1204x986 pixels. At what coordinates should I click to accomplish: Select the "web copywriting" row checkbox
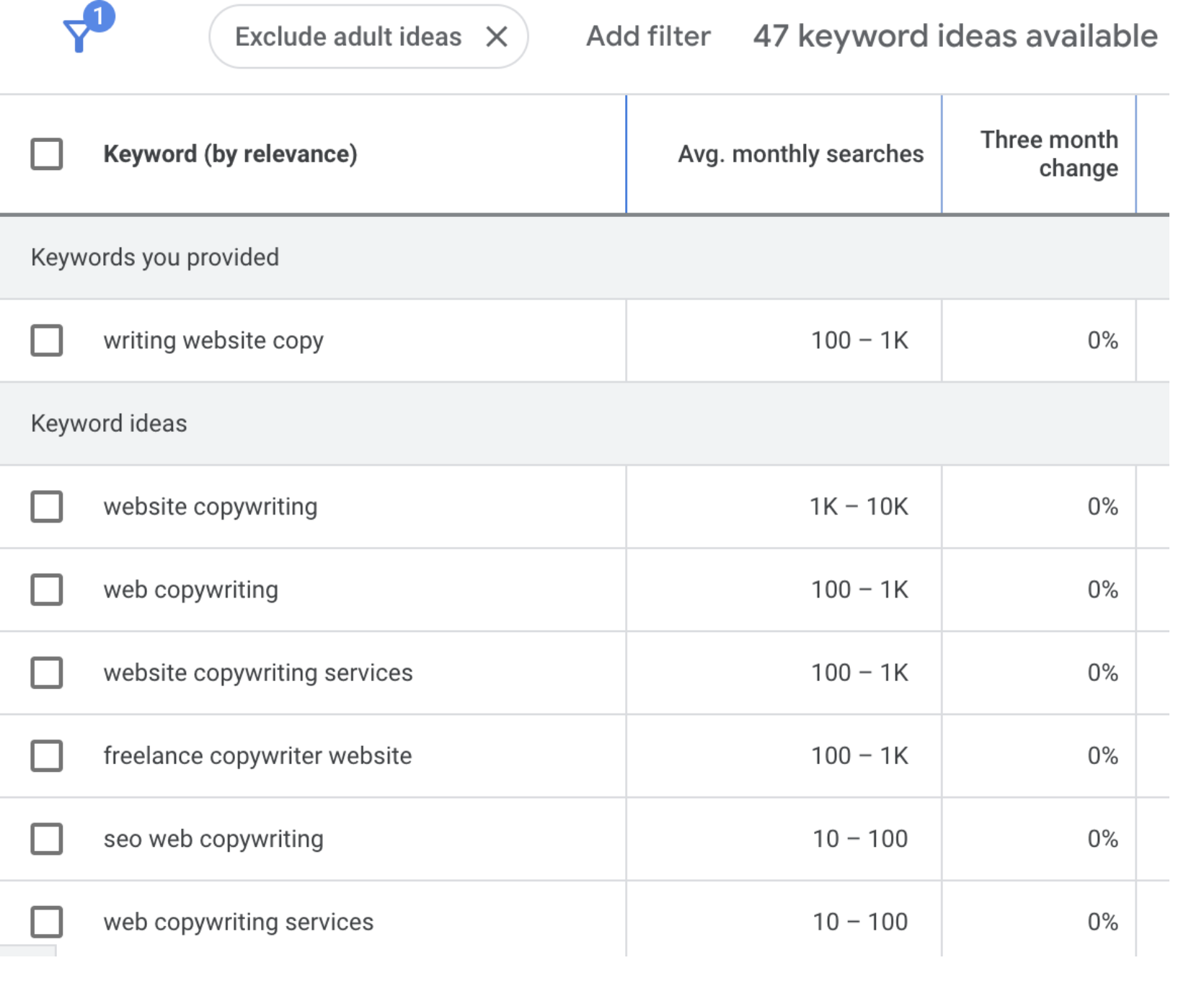click(47, 590)
